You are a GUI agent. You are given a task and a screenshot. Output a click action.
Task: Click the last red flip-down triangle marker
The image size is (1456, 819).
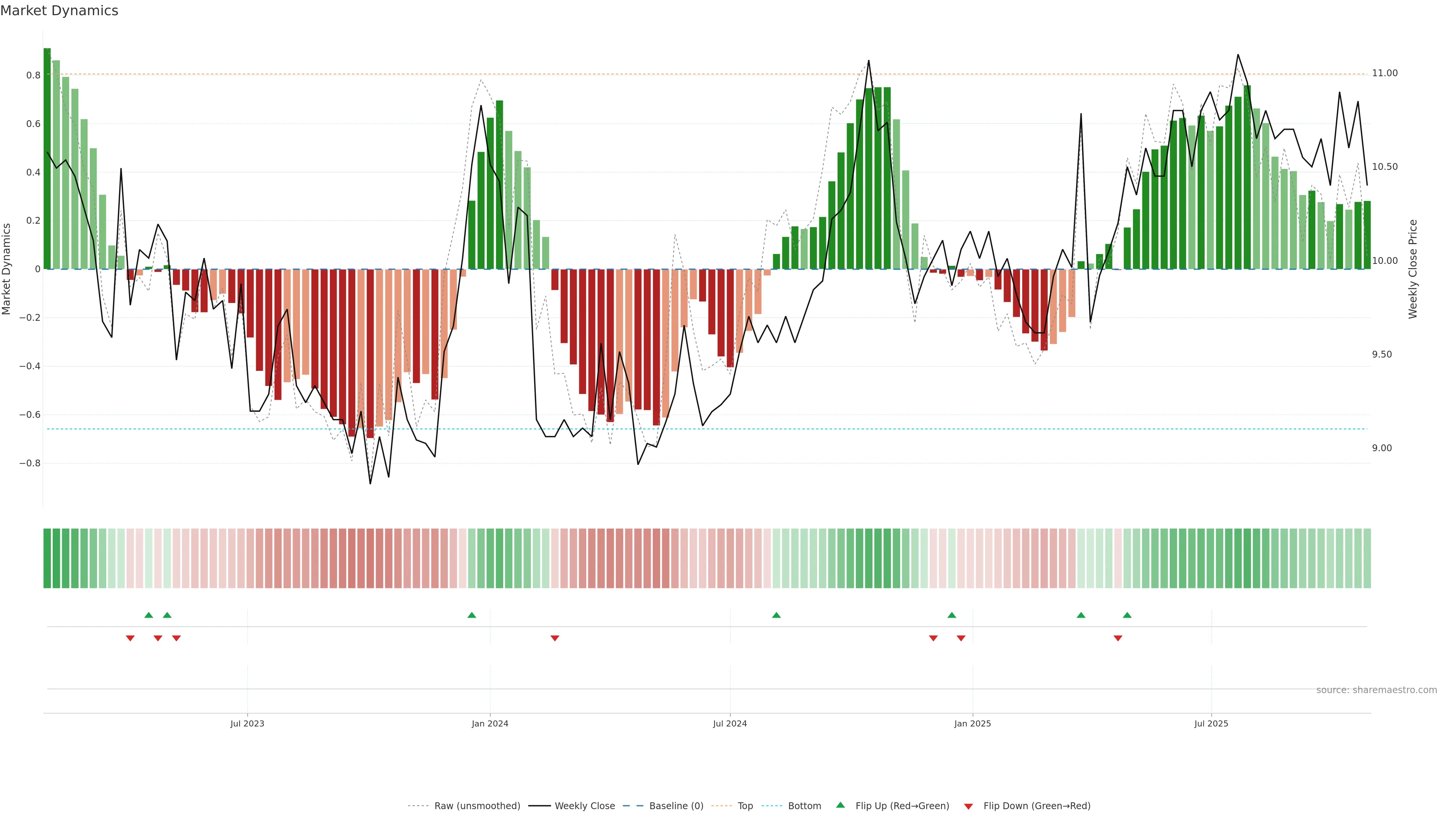coord(1117,638)
